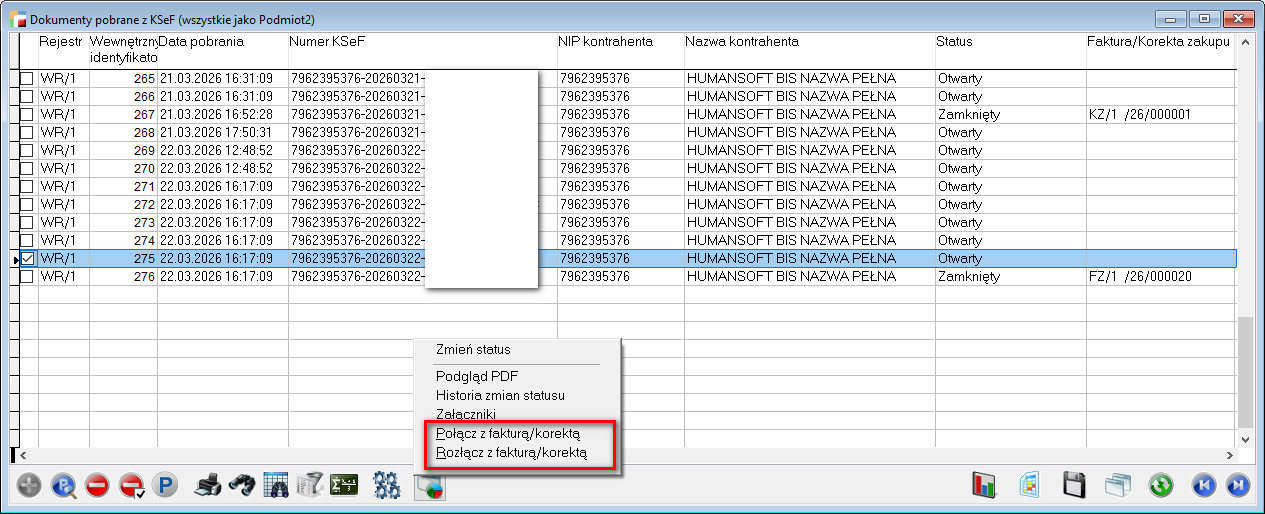Click the floppy disk save icon
1265x514 pixels.
pyautogui.click(x=1074, y=486)
